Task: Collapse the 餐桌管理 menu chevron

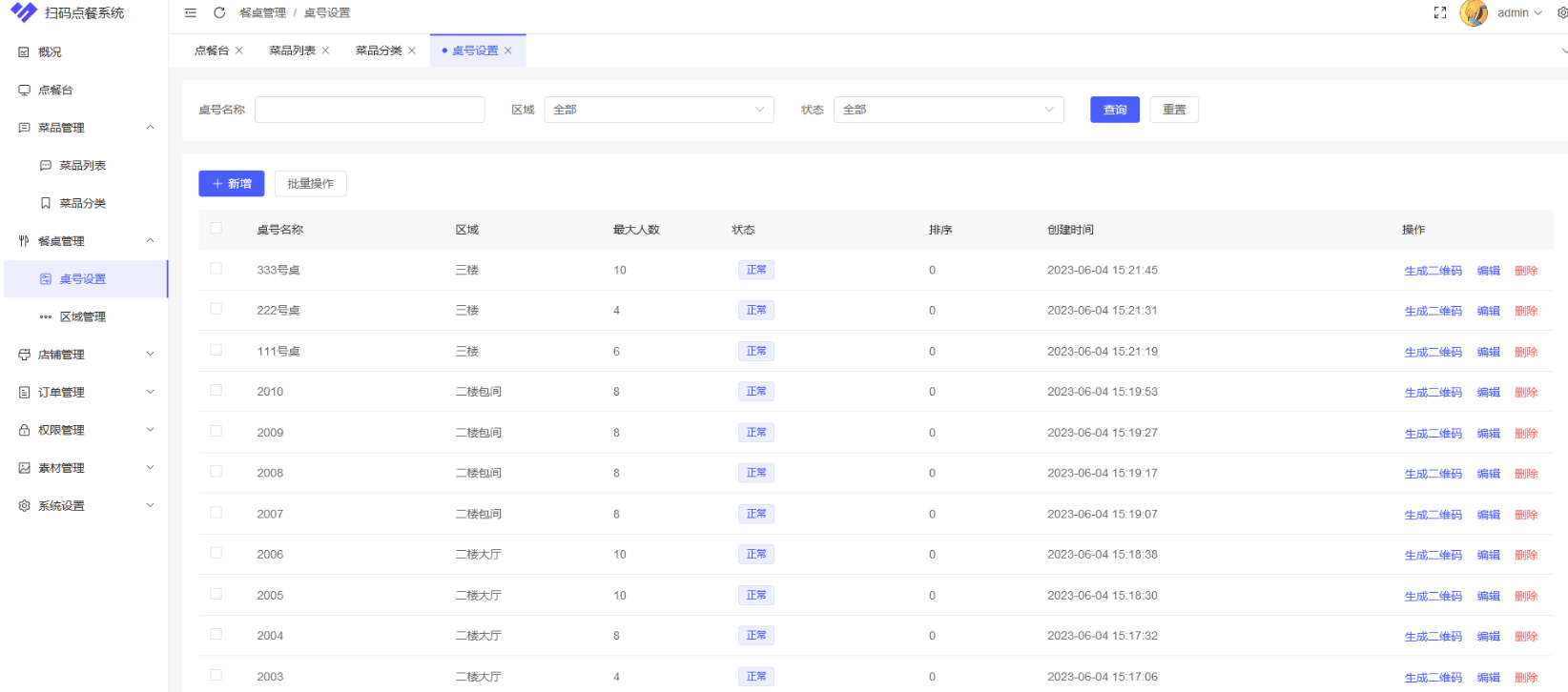Action: (150, 240)
